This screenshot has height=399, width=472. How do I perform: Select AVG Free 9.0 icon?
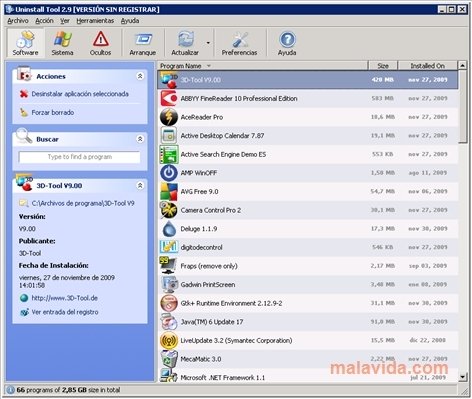169,192
